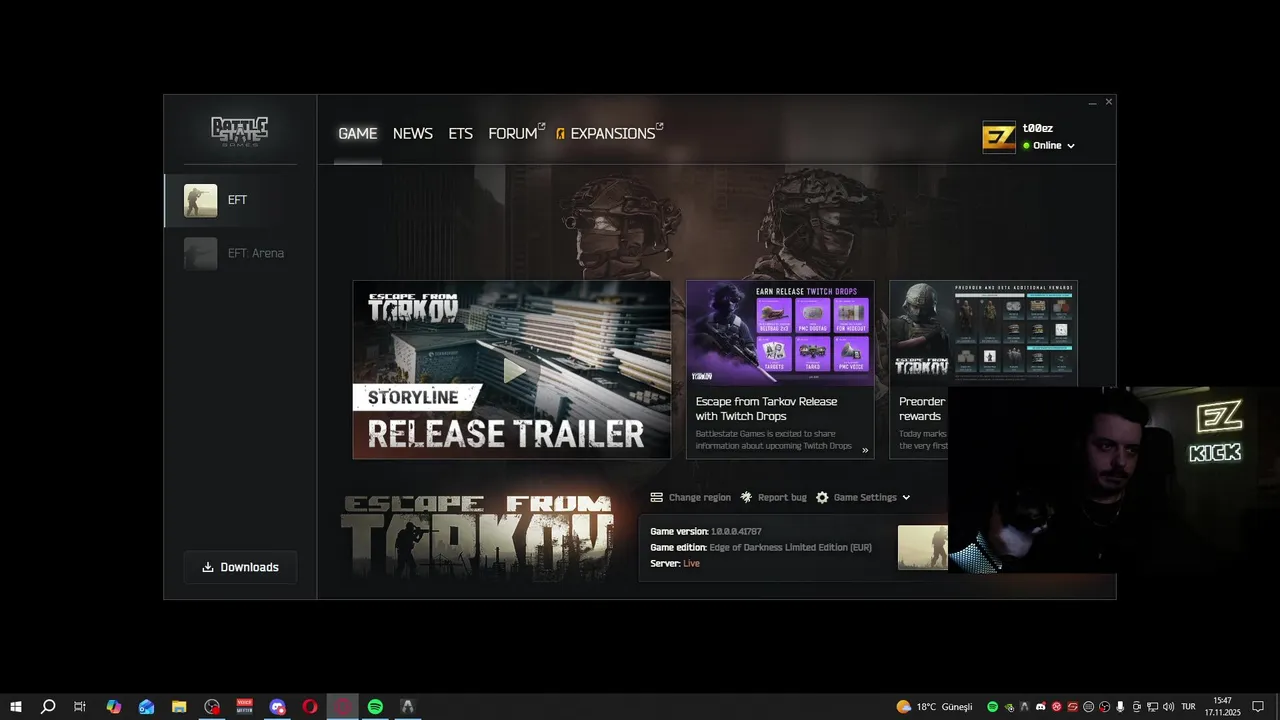Open the weather widget showing 18°C Güneşli
This screenshot has width=1280, height=720.
click(x=934, y=707)
